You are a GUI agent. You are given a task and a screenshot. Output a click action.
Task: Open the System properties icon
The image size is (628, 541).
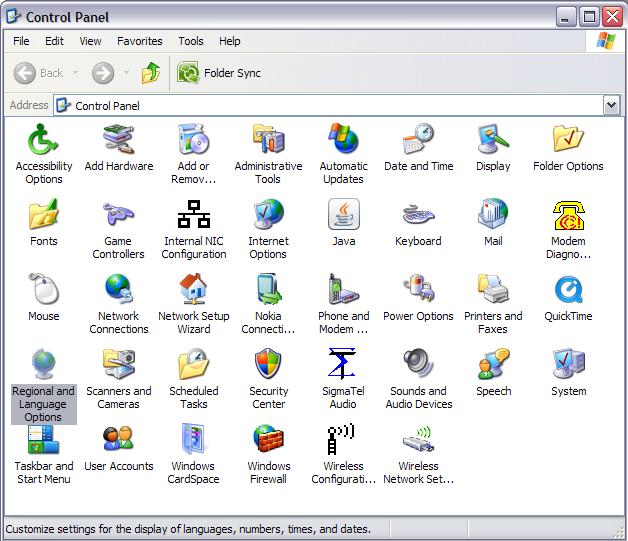tap(568, 364)
